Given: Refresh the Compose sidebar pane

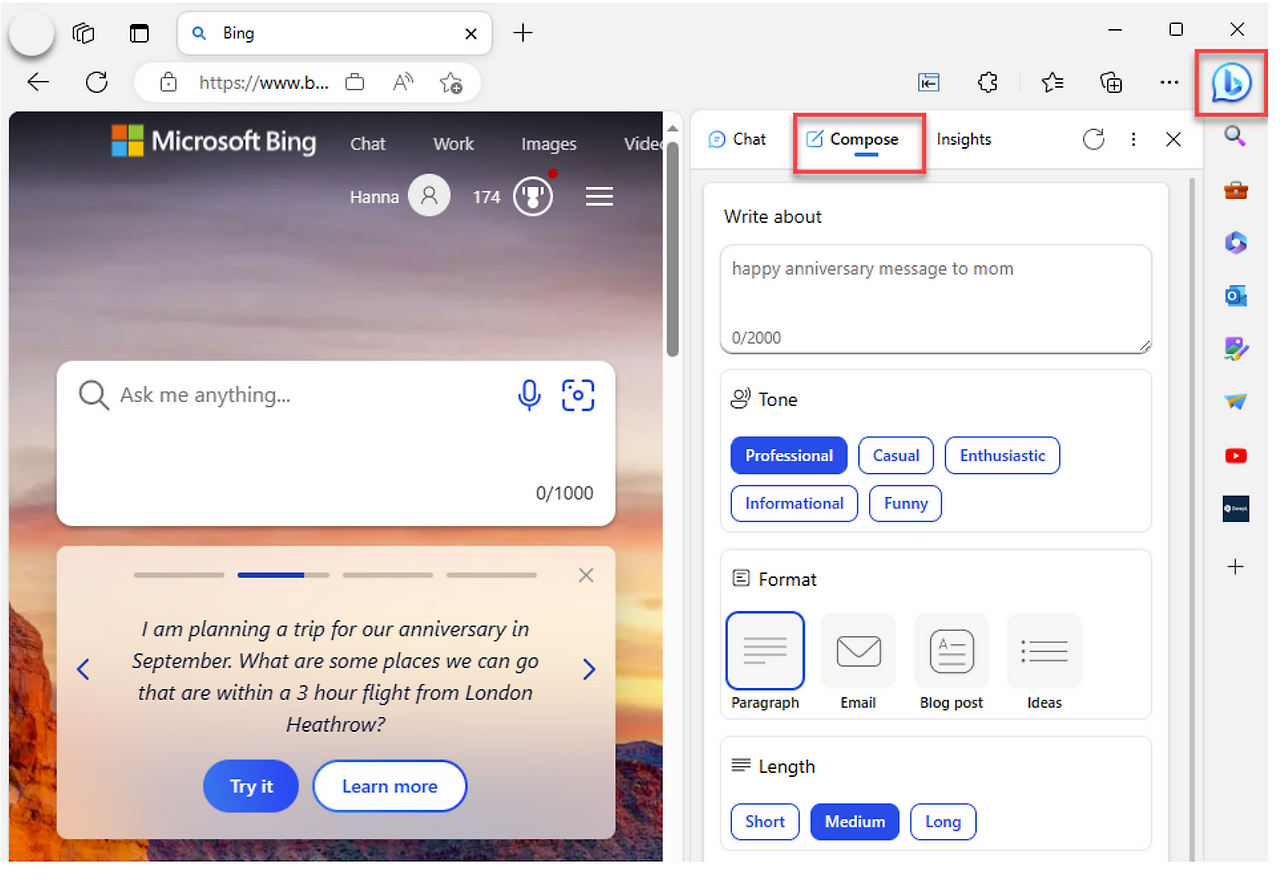Looking at the screenshot, I should click(1094, 139).
